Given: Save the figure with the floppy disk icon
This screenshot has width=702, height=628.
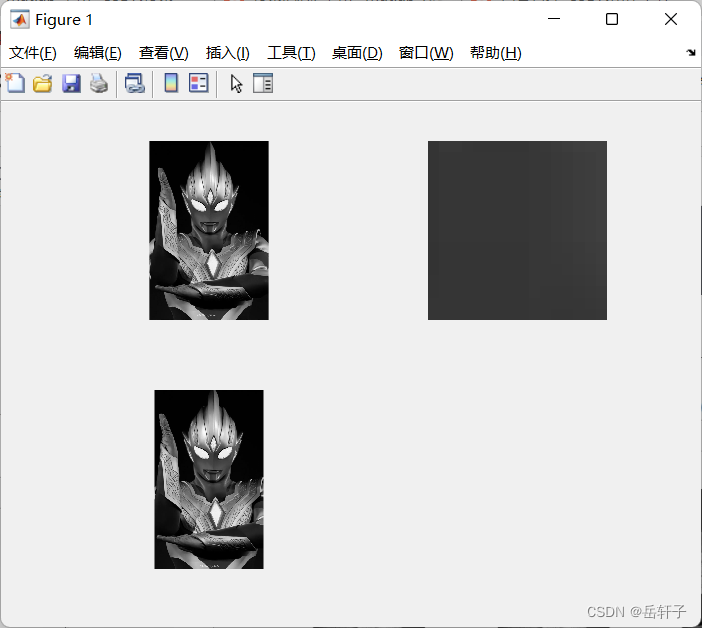Looking at the screenshot, I should (71, 83).
